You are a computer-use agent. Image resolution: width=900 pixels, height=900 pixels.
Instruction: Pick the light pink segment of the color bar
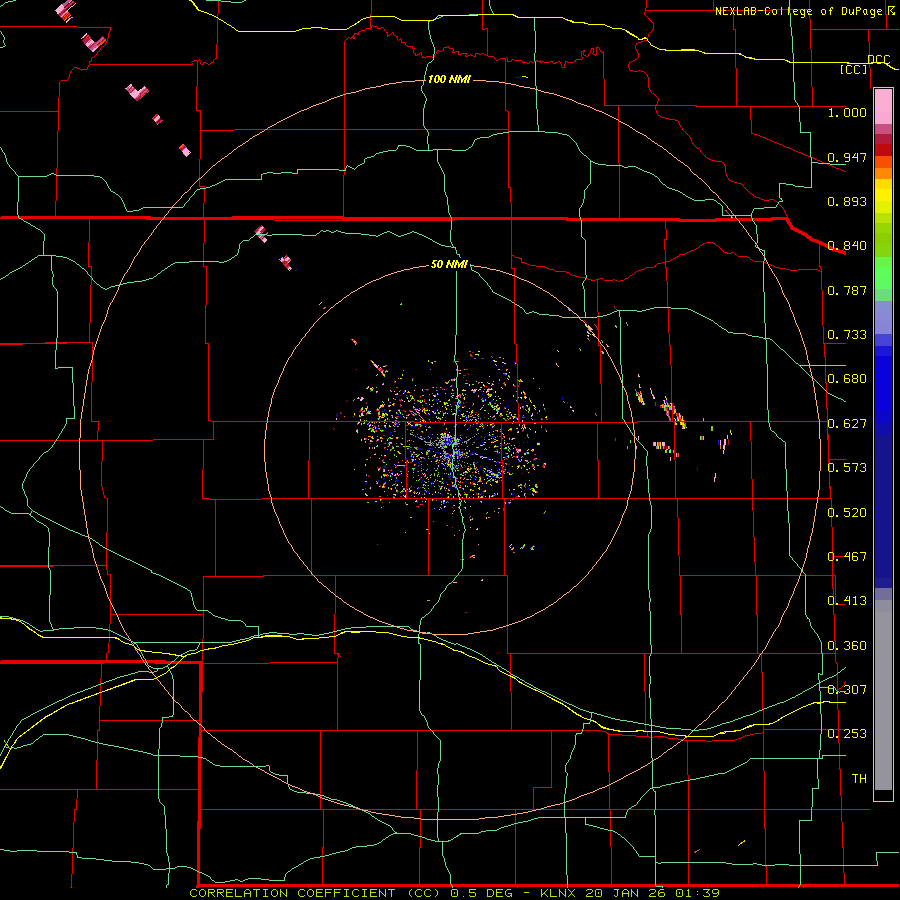[883, 107]
